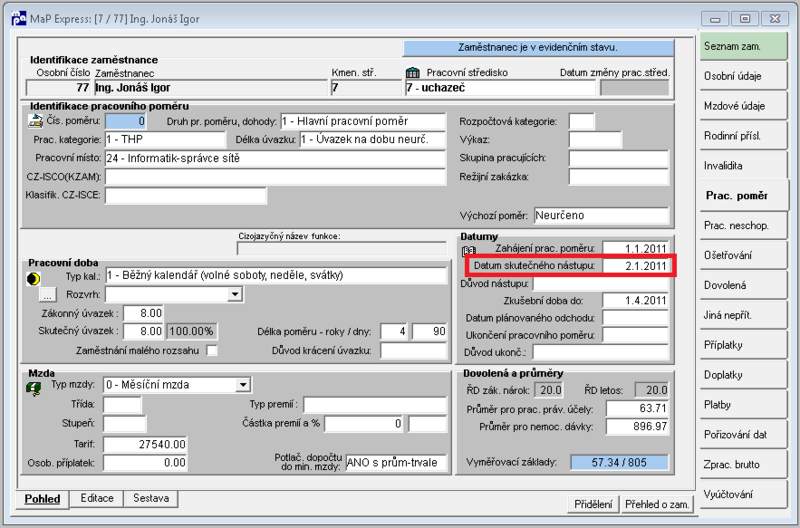Click the book icon beside Zahájení prac. poměru
Image resolution: width=800 pixels, height=528 pixels.
[x=468, y=251]
